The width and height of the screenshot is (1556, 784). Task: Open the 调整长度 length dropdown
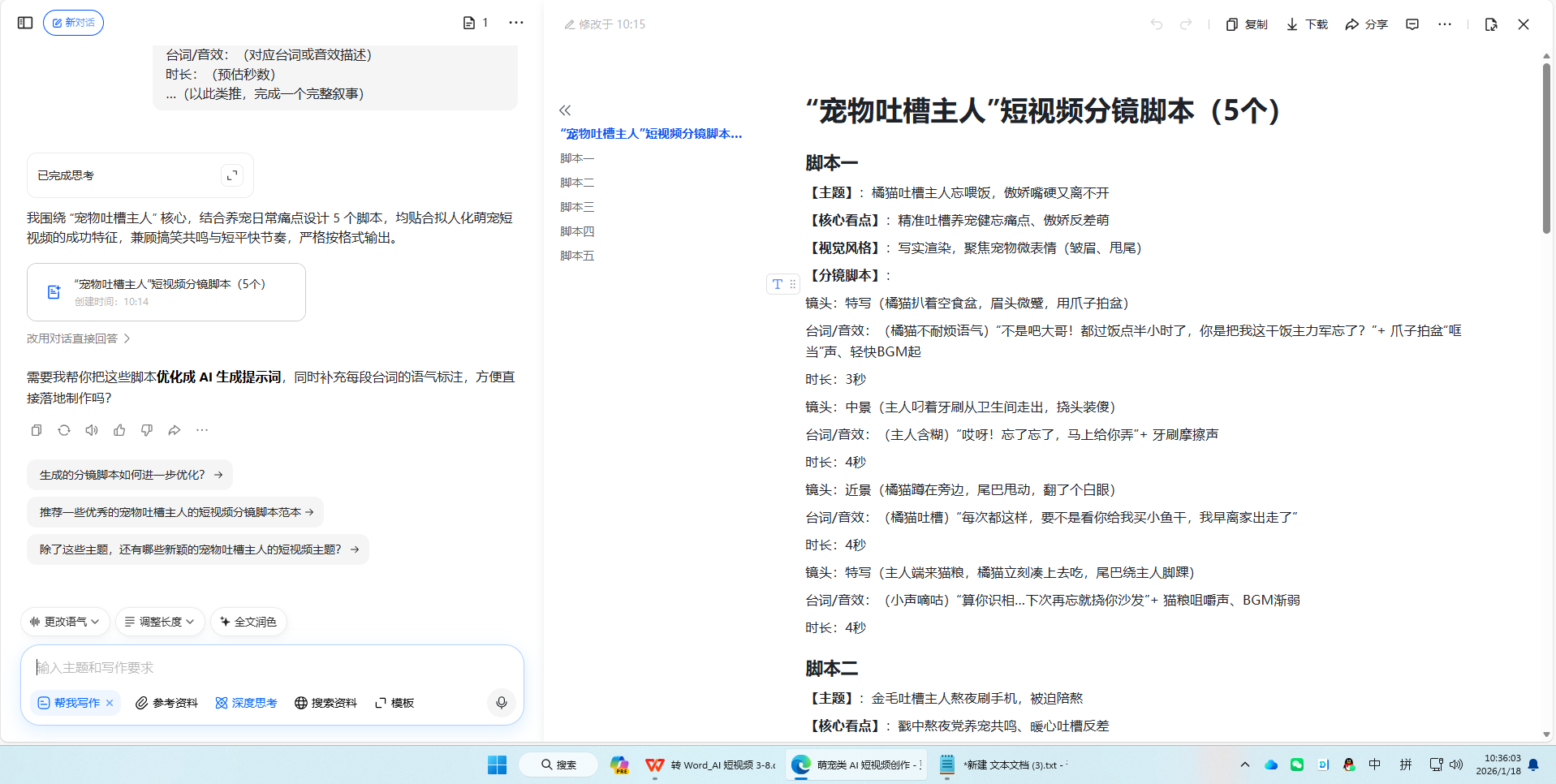(x=159, y=621)
